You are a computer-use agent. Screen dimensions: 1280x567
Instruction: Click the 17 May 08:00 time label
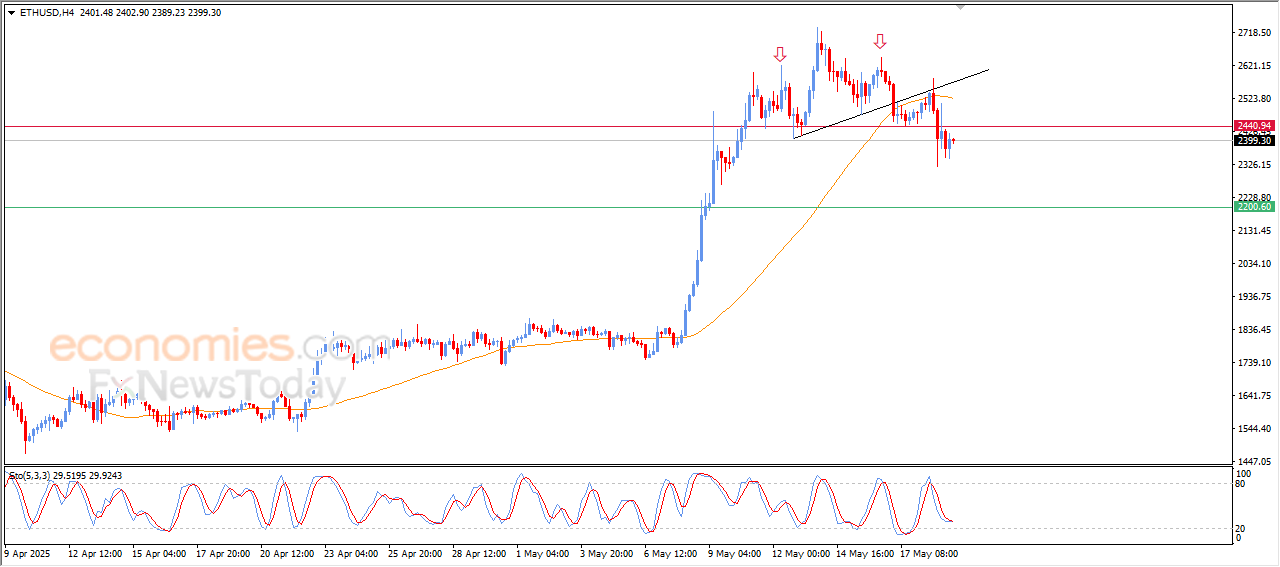point(930,552)
